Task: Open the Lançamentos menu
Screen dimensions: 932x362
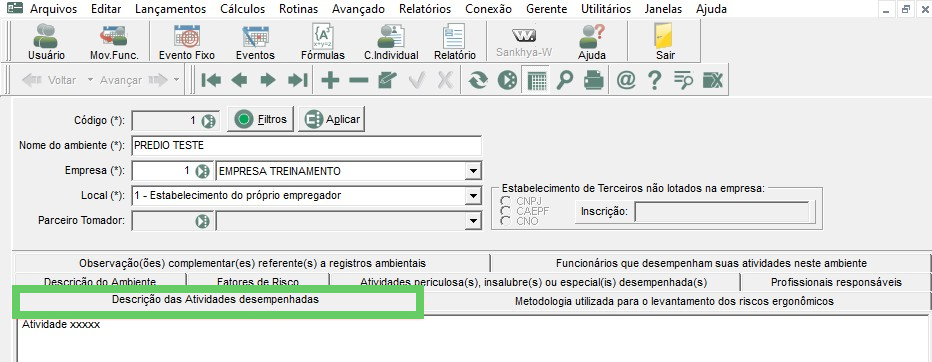Action: coord(171,9)
